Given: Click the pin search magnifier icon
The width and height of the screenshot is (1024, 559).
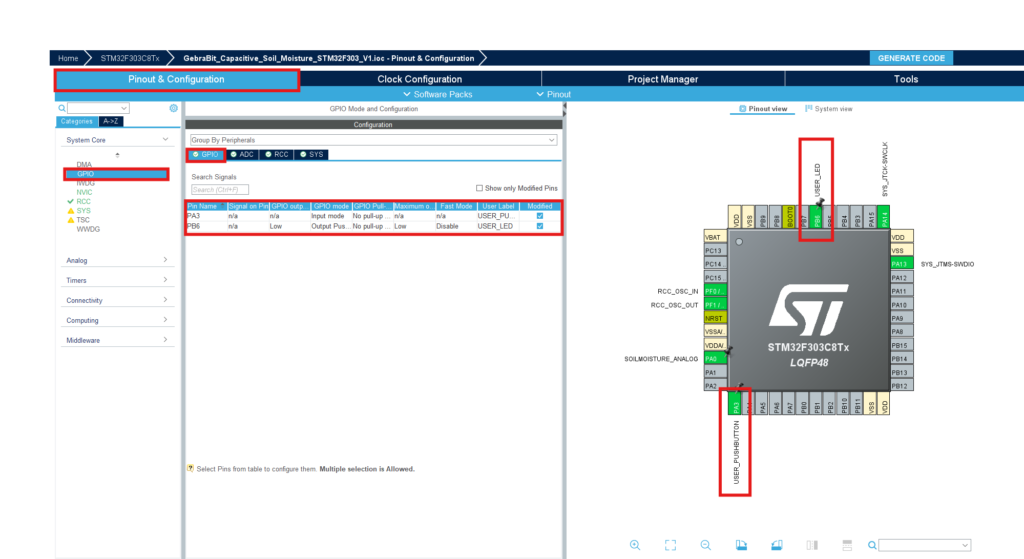Looking at the screenshot, I should click(872, 545).
